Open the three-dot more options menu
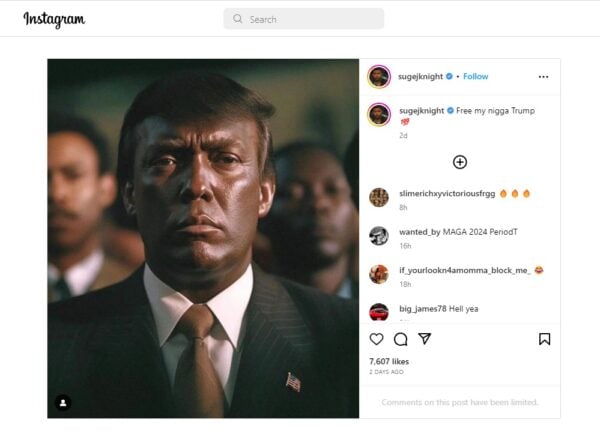 point(543,77)
